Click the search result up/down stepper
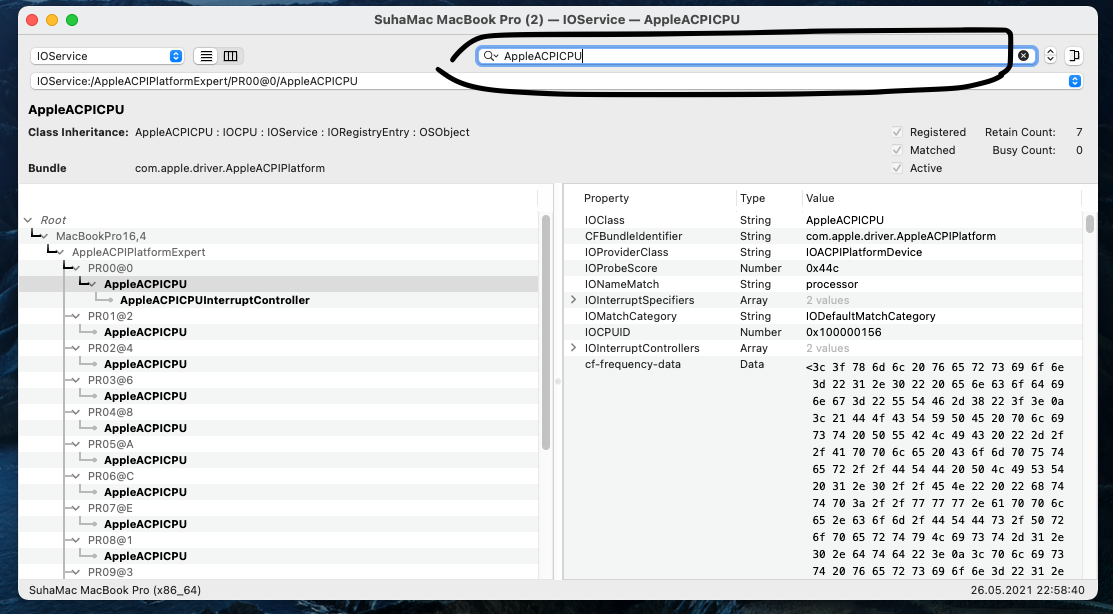This screenshot has width=1113, height=614. click(x=1050, y=56)
